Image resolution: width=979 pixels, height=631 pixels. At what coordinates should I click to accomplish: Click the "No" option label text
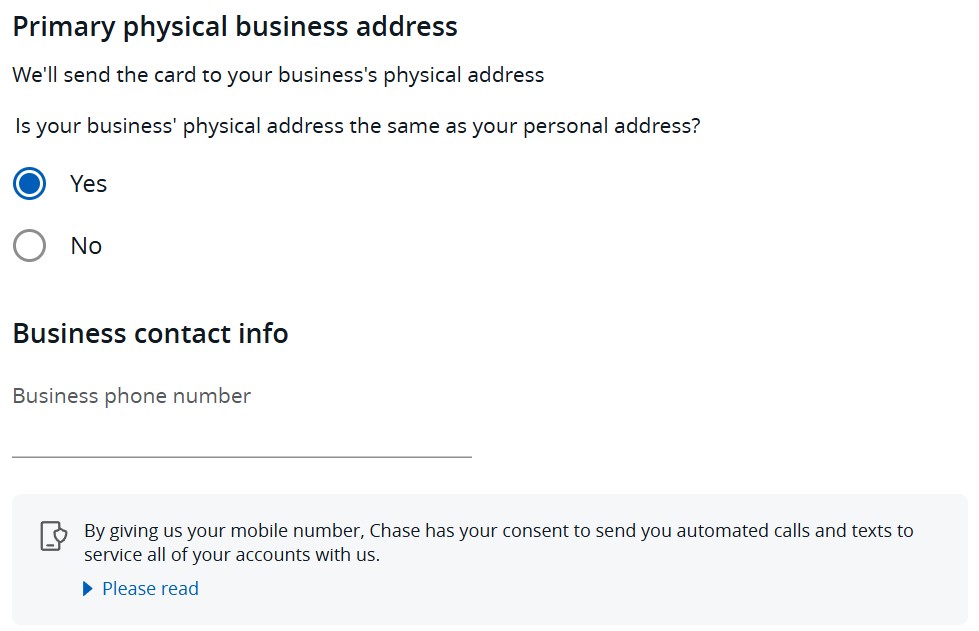[x=86, y=246]
